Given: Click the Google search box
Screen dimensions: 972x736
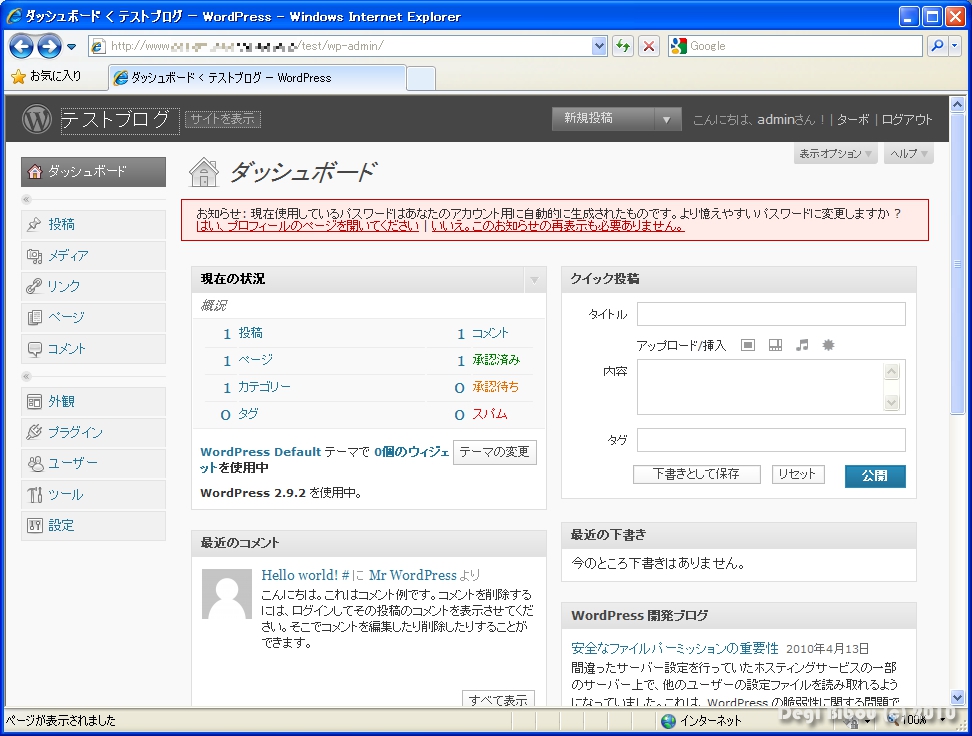Looking at the screenshot, I should click(x=797, y=46).
